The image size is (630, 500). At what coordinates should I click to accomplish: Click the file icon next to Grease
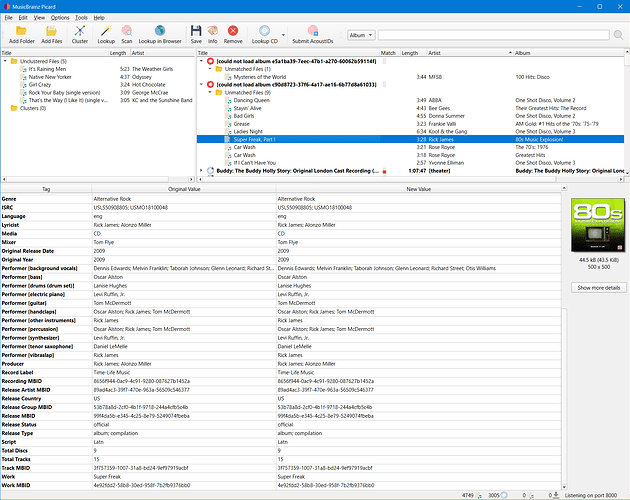click(x=228, y=124)
